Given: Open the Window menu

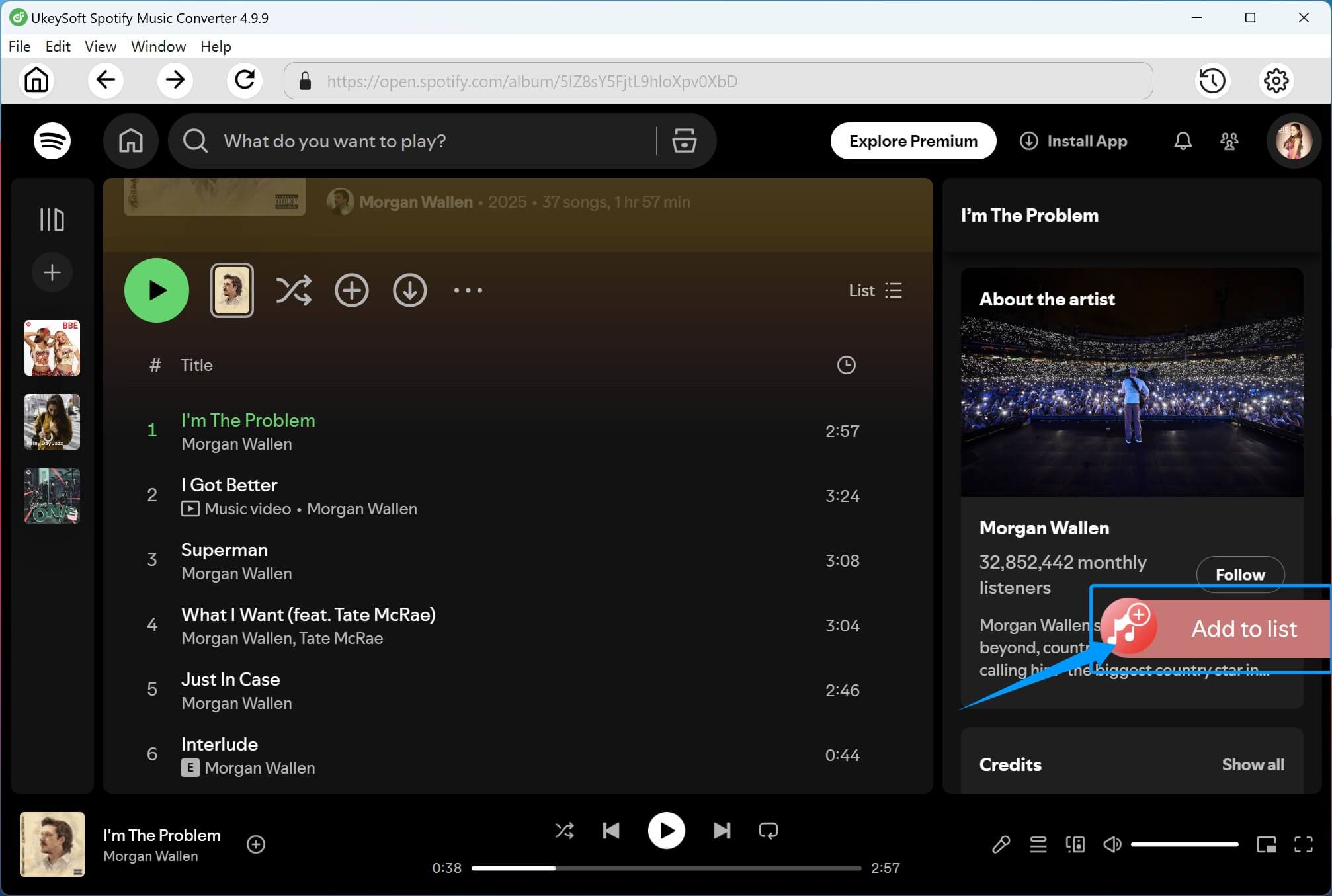Looking at the screenshot, I should click(158, 46).
